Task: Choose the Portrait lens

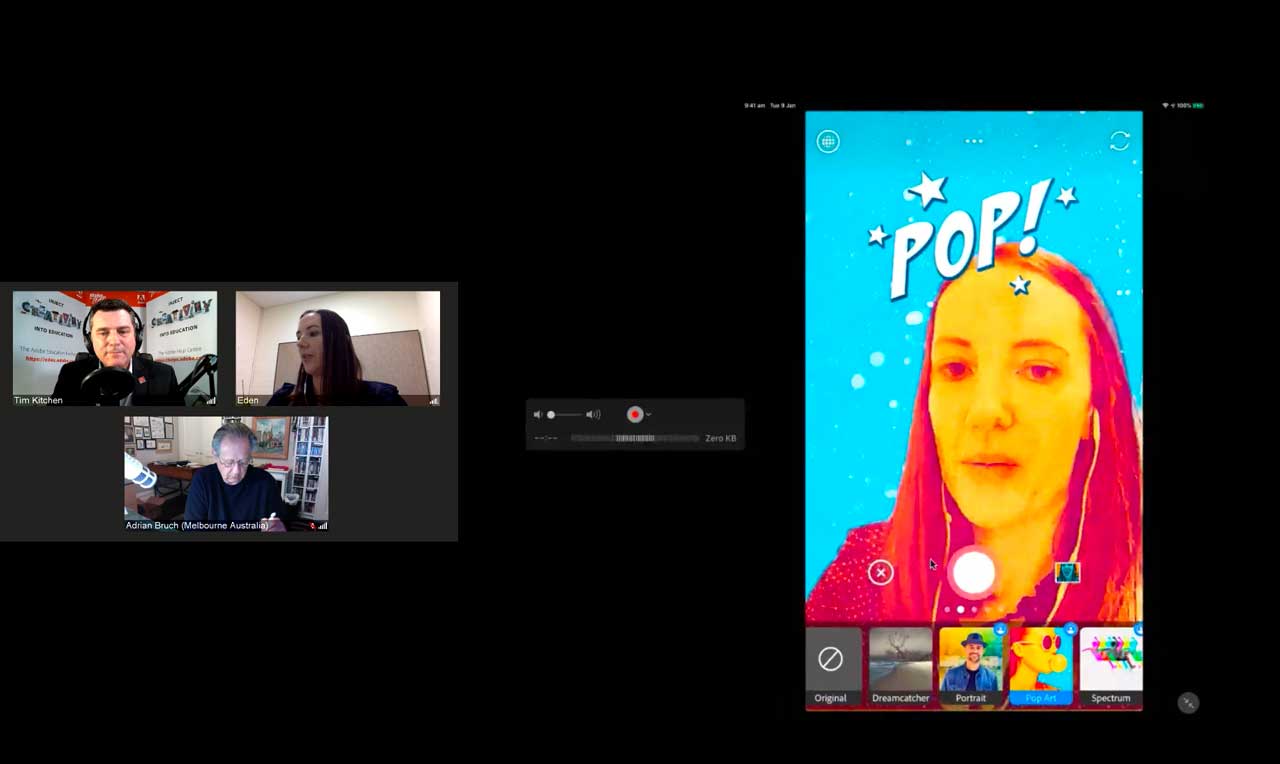Action: coord(970,664)
